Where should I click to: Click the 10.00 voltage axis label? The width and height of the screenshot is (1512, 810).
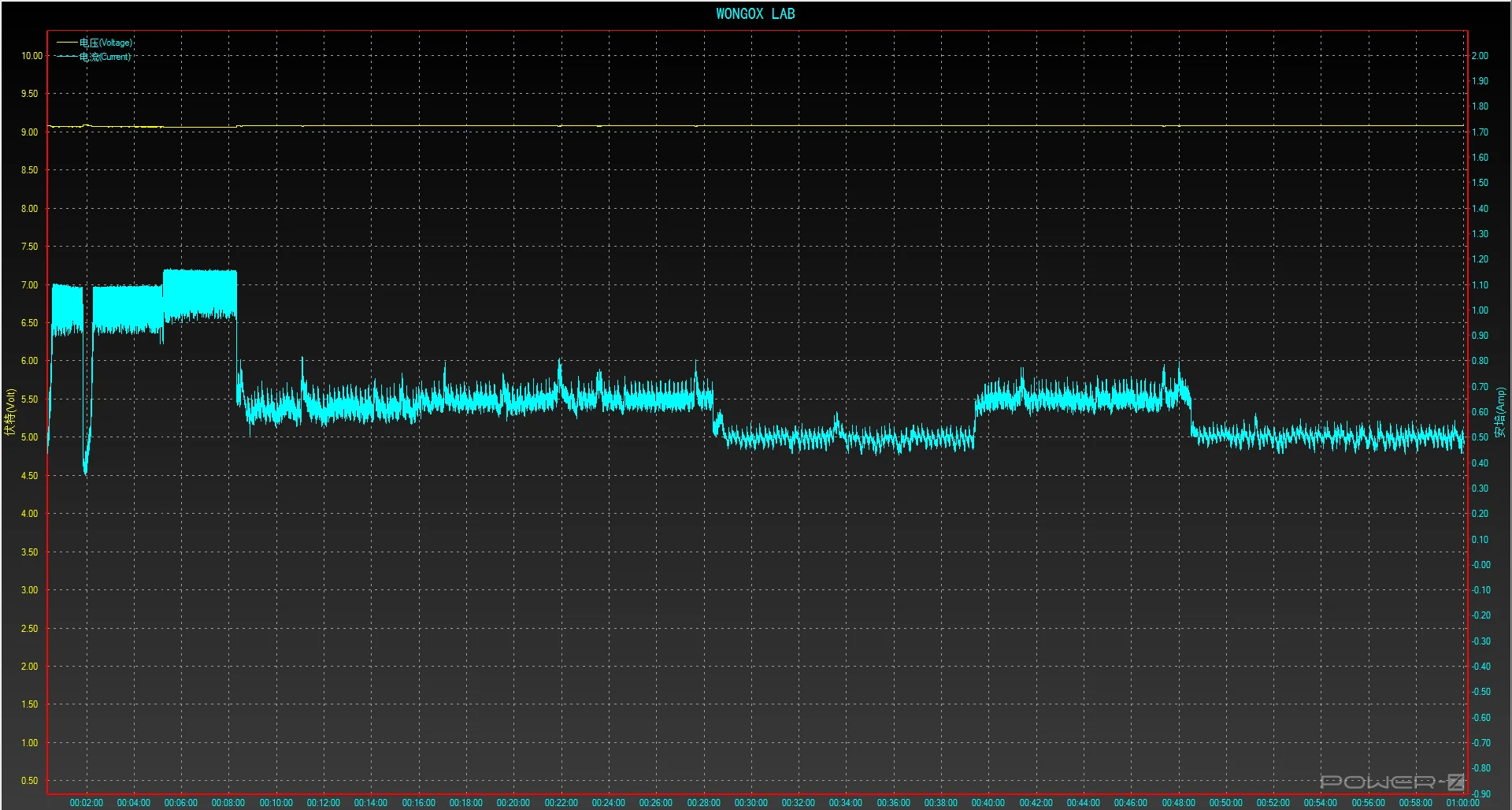pos(31,56)
